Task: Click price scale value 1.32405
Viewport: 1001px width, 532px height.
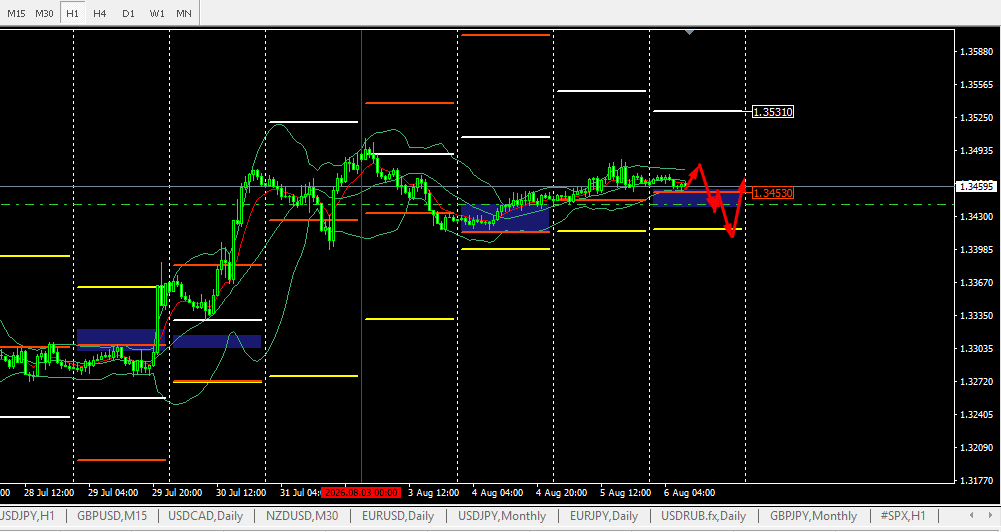Action: pyautogui.click(x=977, y=414)
